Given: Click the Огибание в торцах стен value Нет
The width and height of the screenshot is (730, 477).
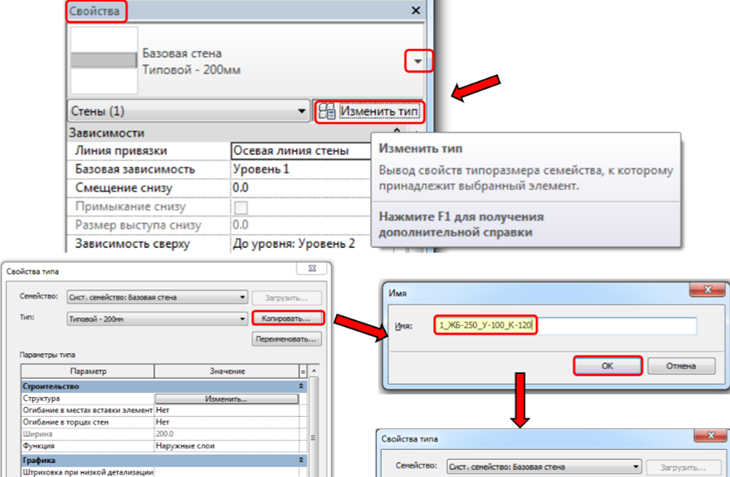Looking at the screenshot, I should (x=226, y=422).
